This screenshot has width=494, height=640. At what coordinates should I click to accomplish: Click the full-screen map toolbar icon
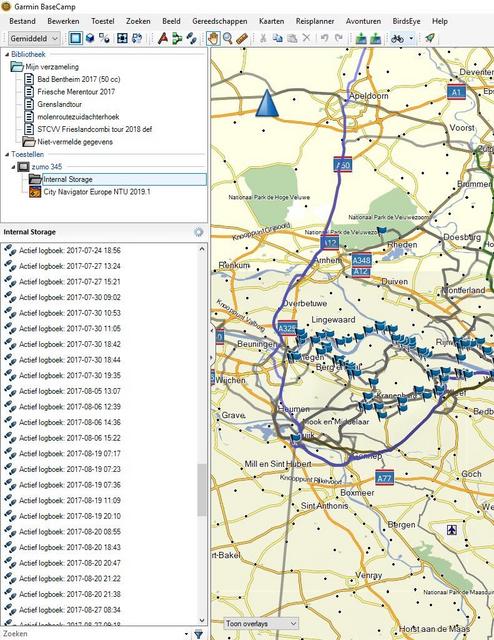click(x=122, y=38)
